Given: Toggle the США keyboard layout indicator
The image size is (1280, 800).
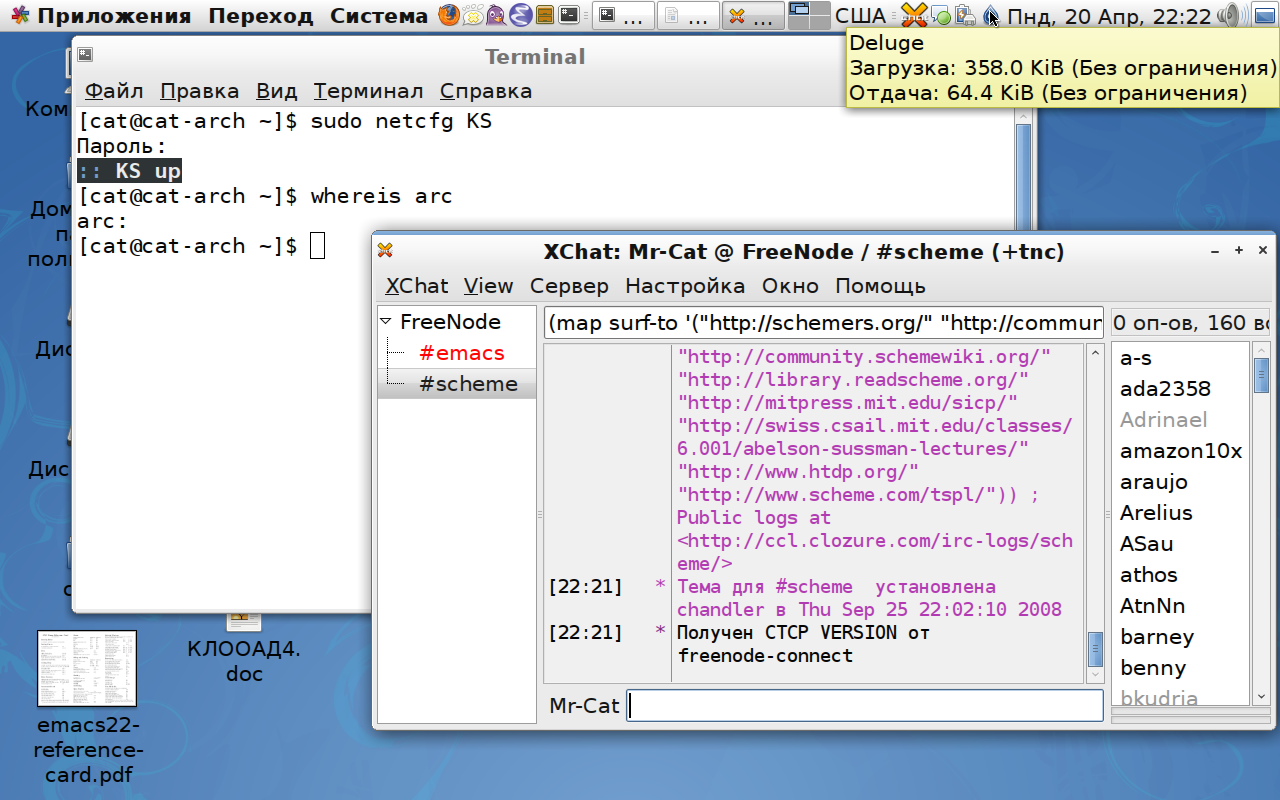Looking at the screenshot, I should click(x=860, y=15).
